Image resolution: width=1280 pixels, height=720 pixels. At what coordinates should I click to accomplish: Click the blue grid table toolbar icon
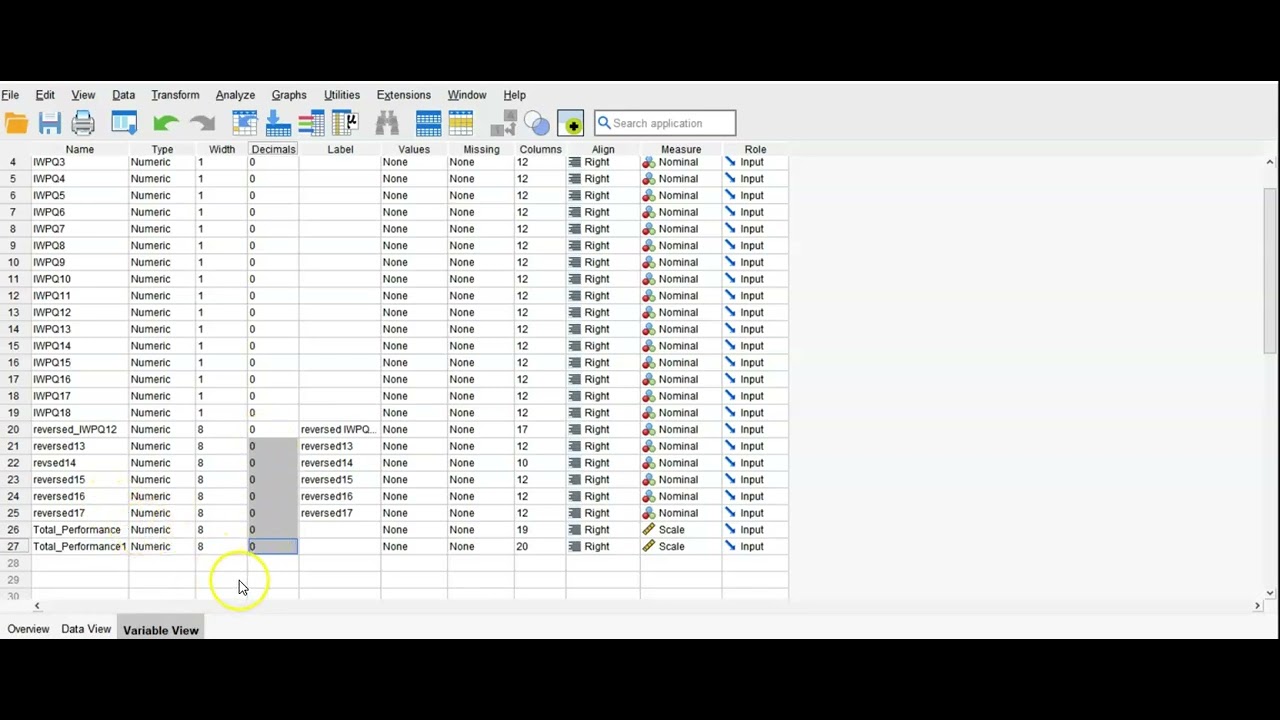(x=428, y=123)
